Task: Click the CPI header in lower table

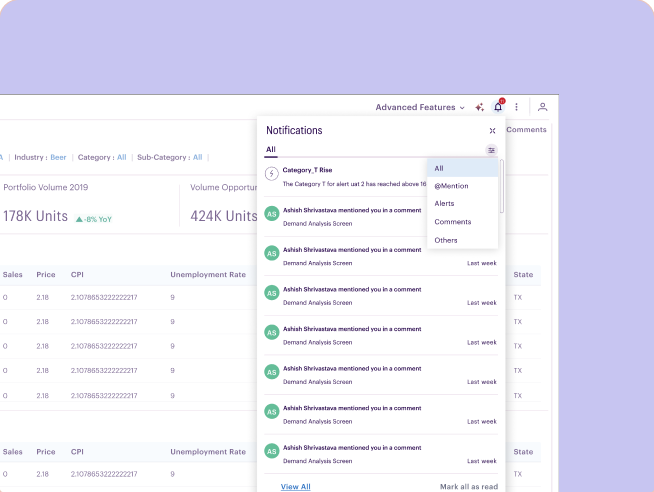Action: pyautogui.click(x=77, y=452)
